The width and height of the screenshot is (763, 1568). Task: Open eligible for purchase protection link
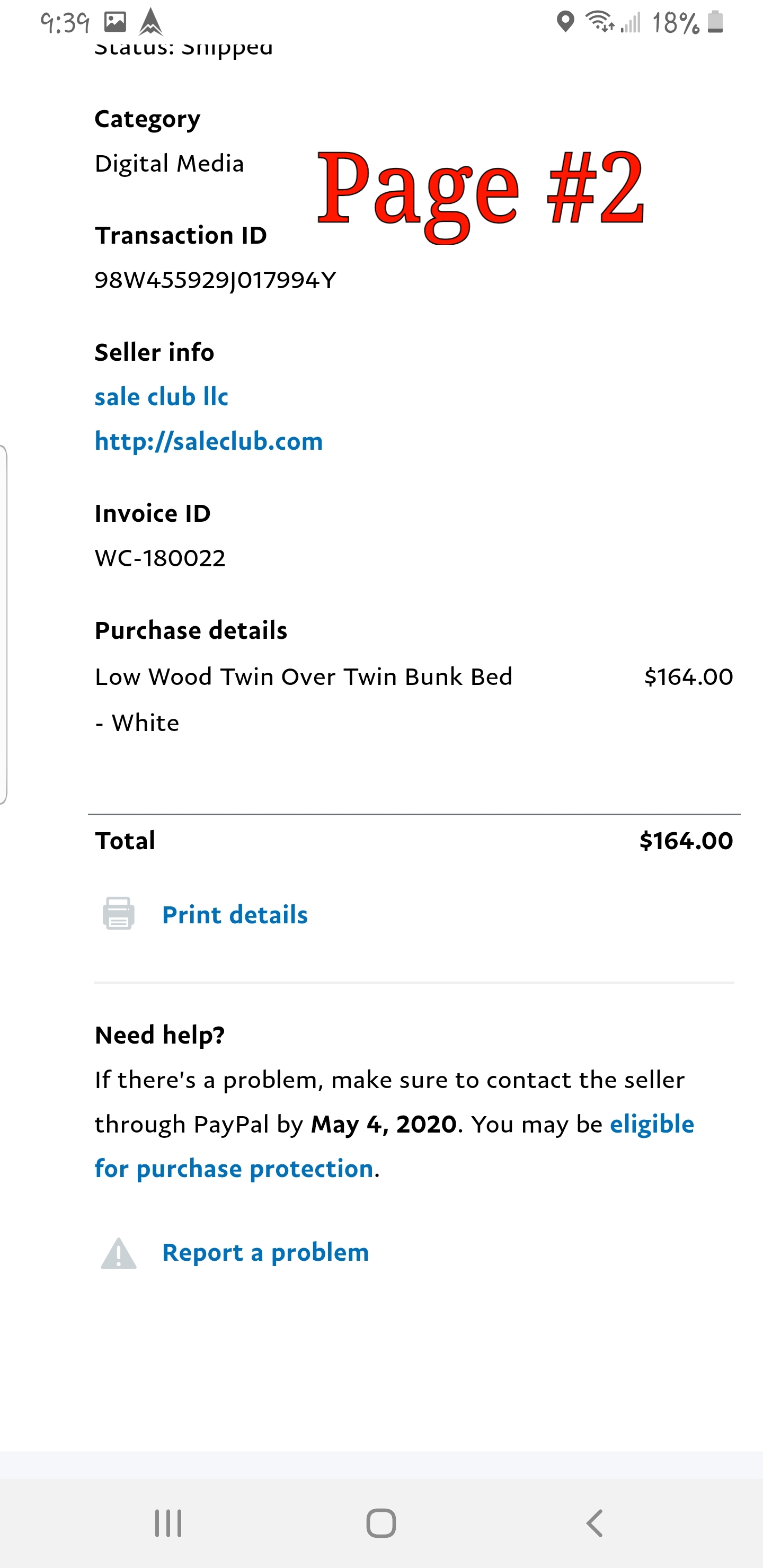395,1146
